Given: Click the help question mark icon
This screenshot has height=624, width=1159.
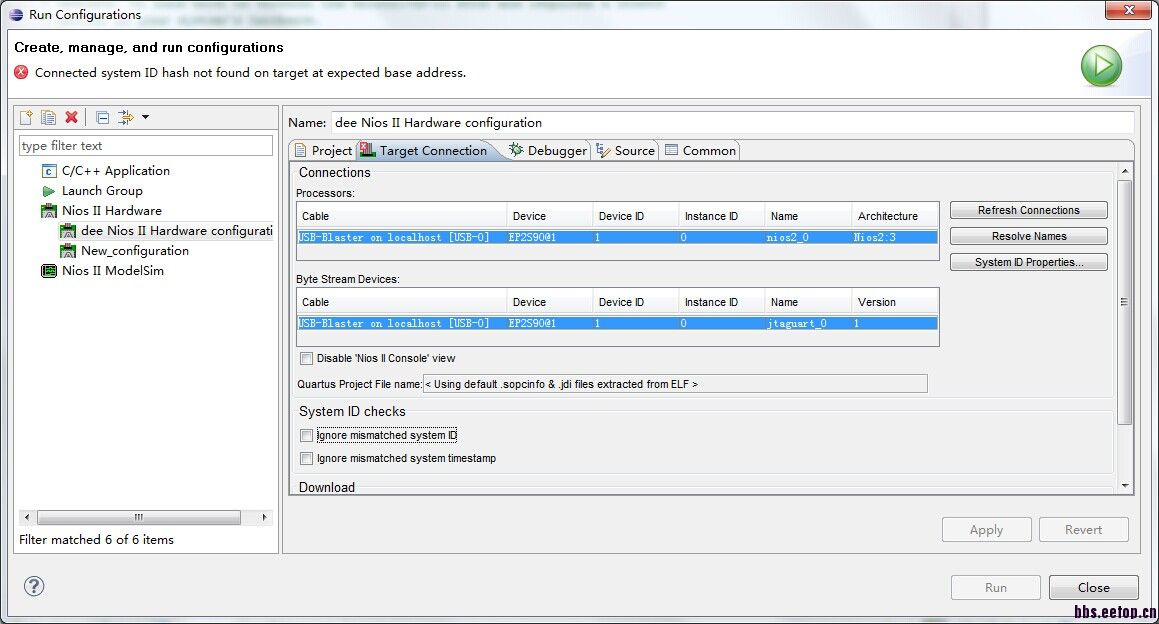Looking at the screenshot, I should (34, 586).
